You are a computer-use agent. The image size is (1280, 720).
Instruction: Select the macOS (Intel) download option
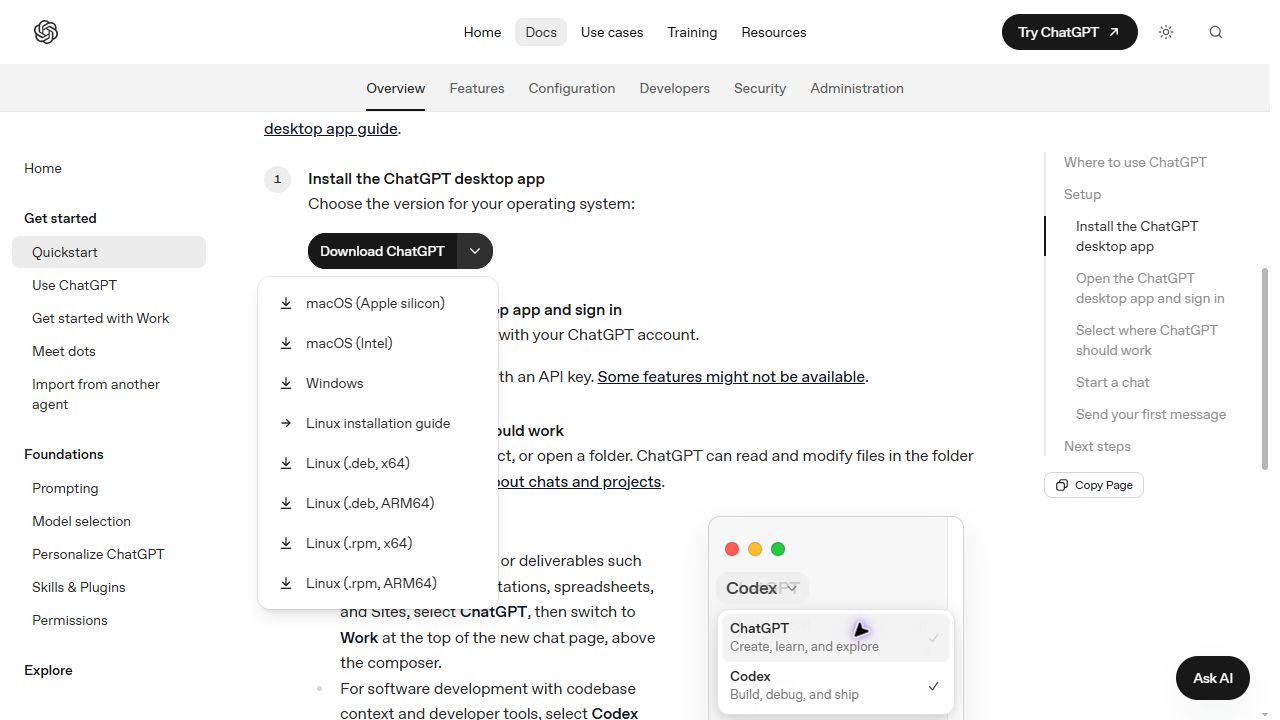click(x=378, y=343)
